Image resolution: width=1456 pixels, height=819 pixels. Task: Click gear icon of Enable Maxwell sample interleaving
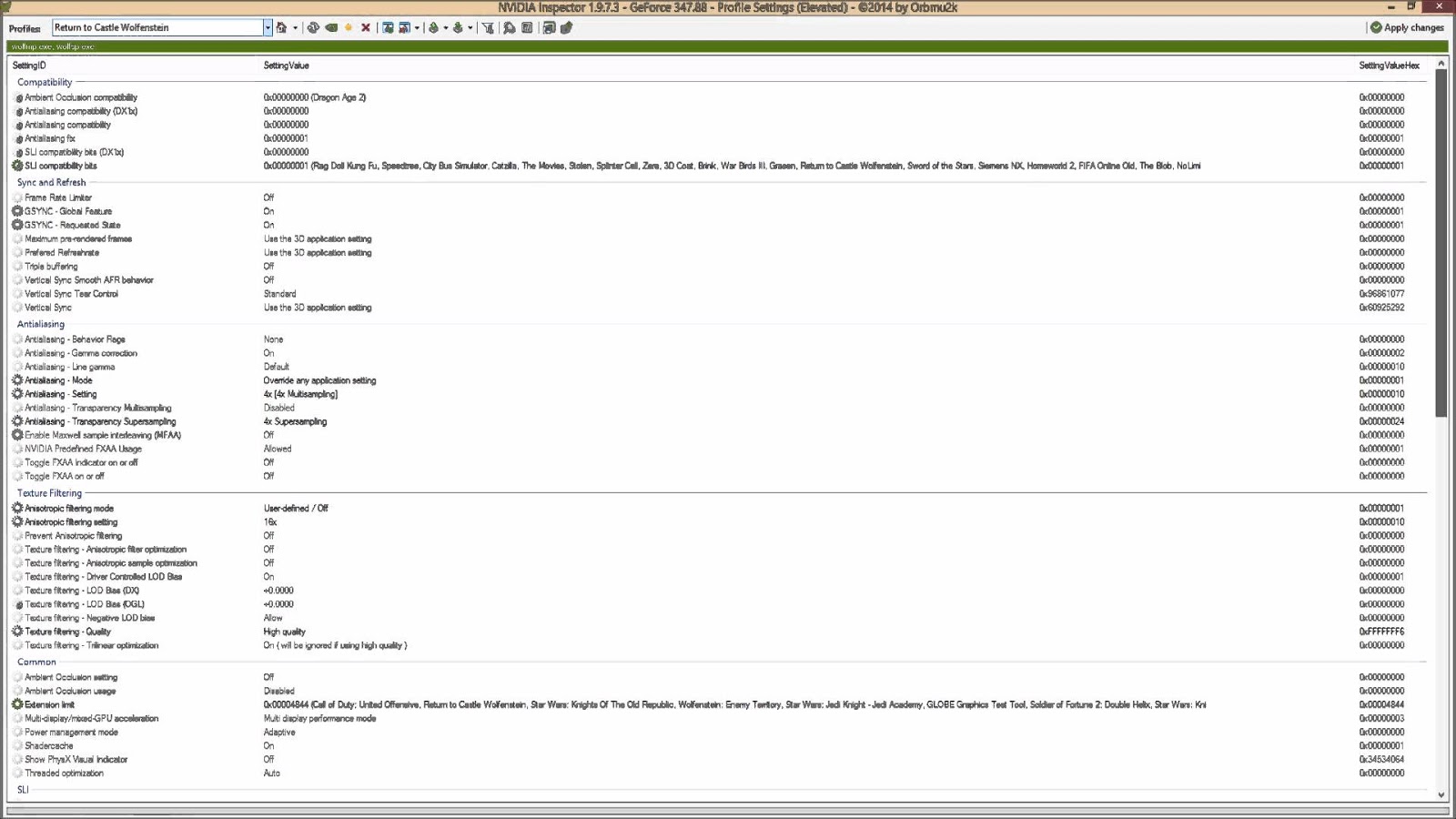(17, 435)
